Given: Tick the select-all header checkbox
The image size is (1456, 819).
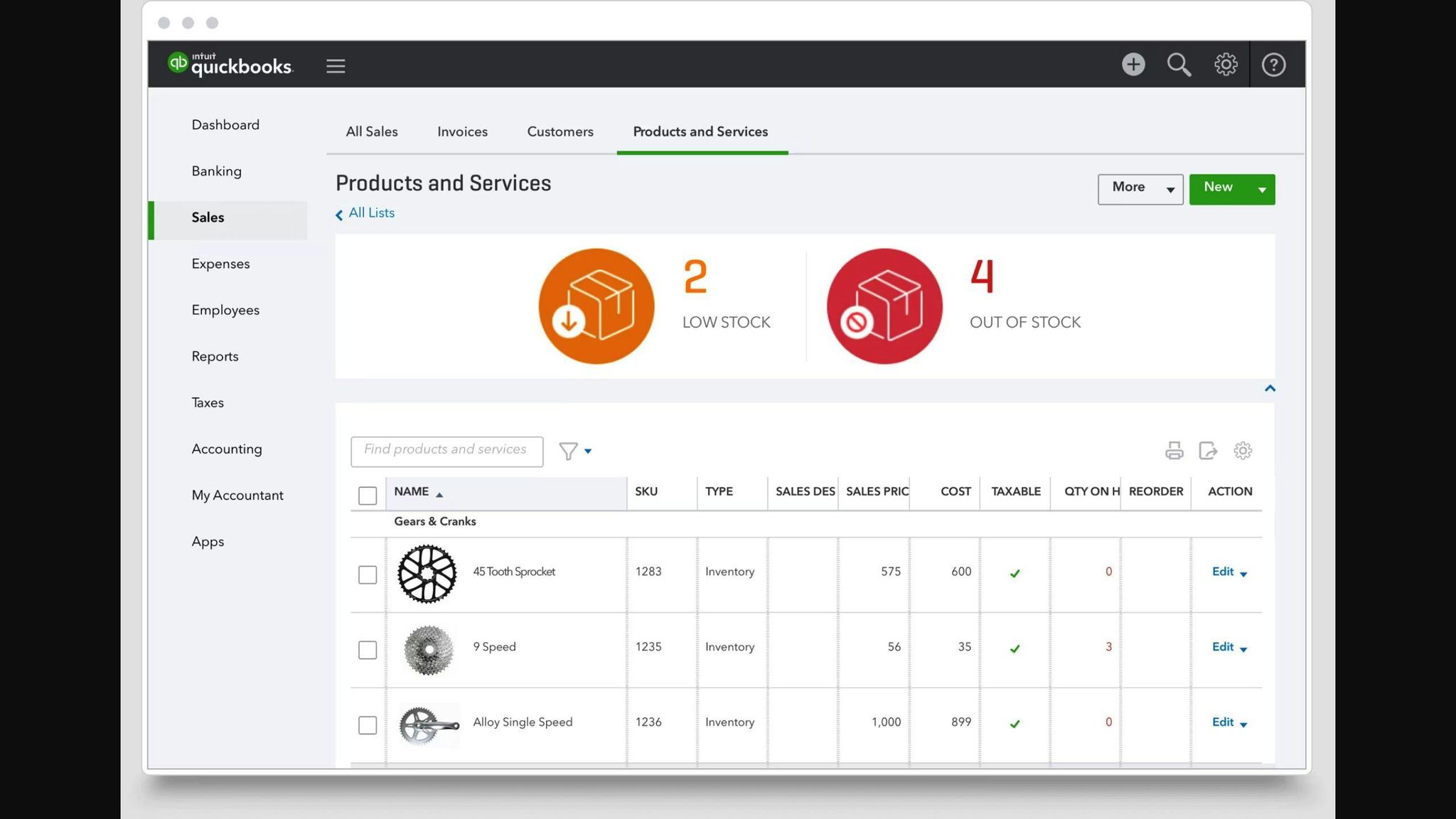Looking at the screenshot, I should click(368, 496).
